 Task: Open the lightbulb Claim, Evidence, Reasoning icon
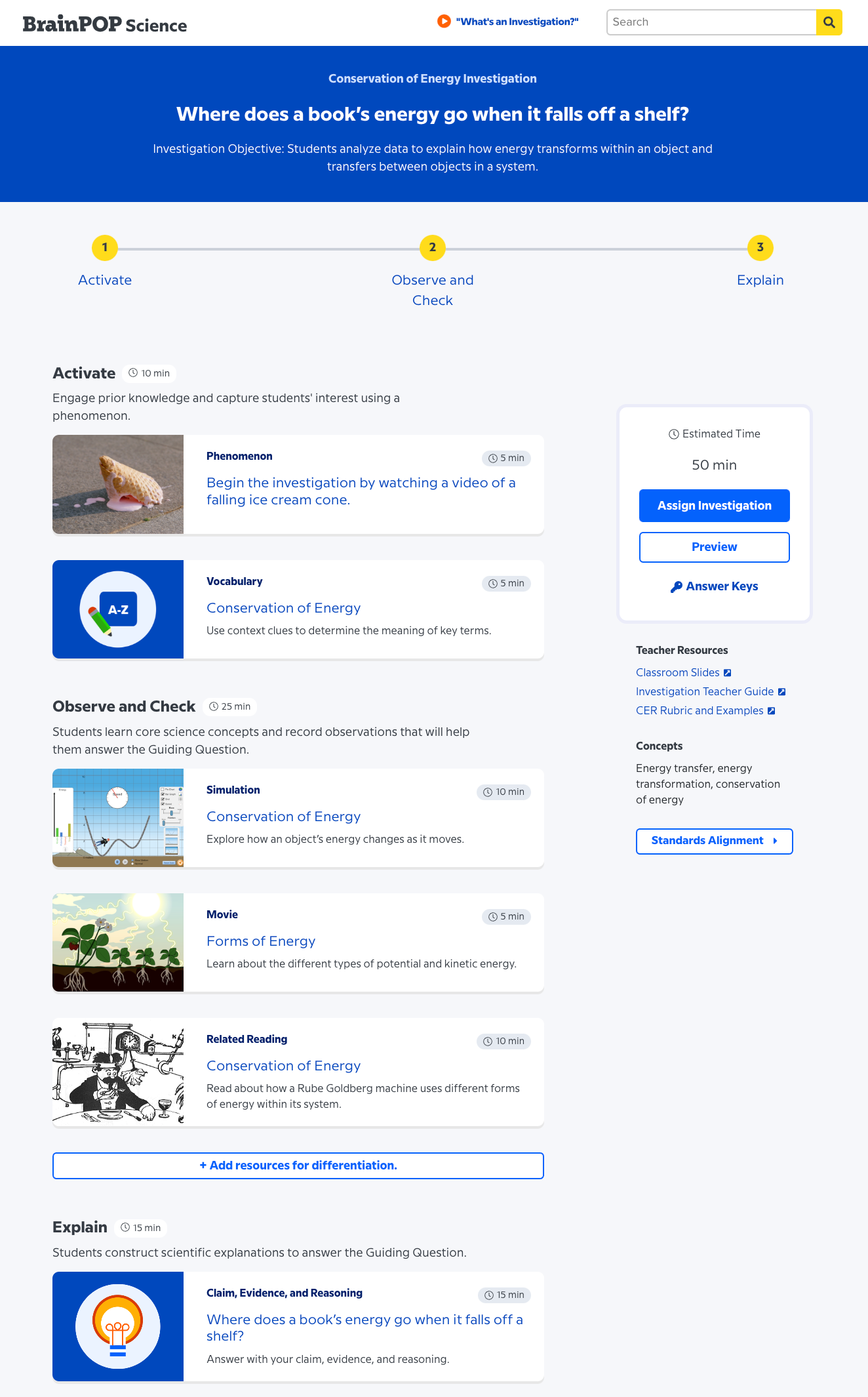tap(118, 1326)
